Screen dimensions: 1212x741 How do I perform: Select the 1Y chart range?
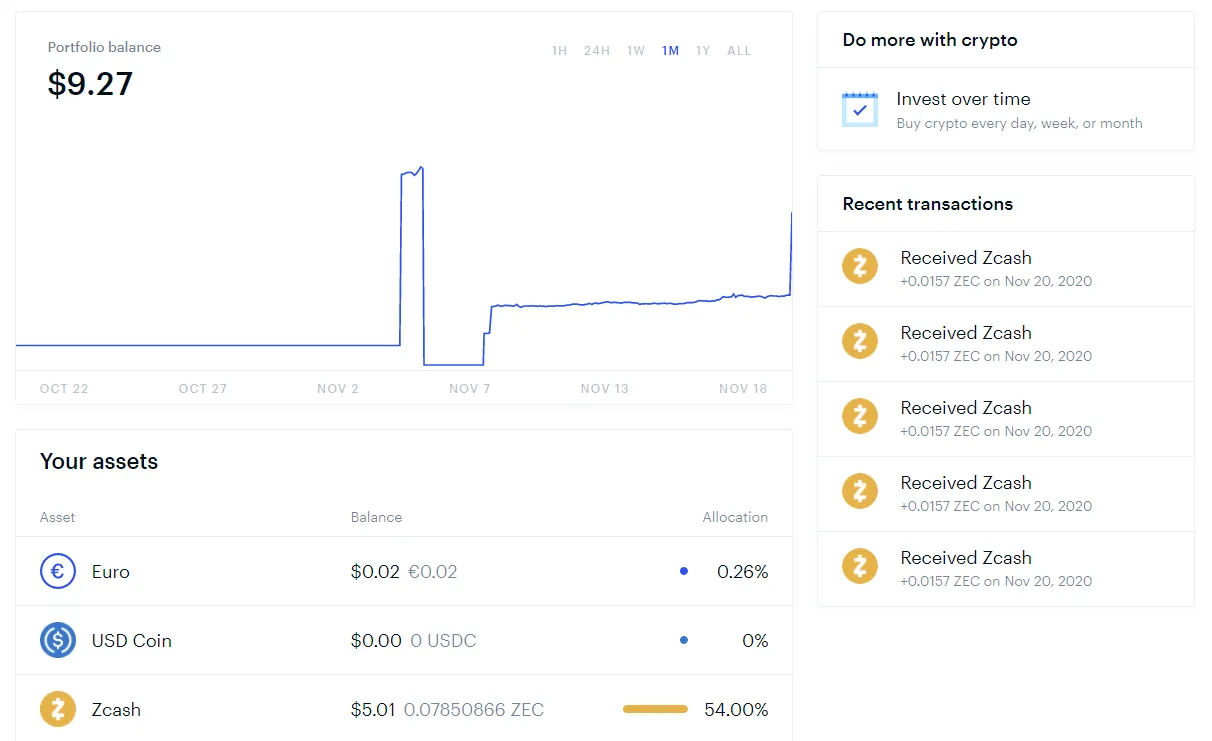pyautogui.click(x=703, y=51)
